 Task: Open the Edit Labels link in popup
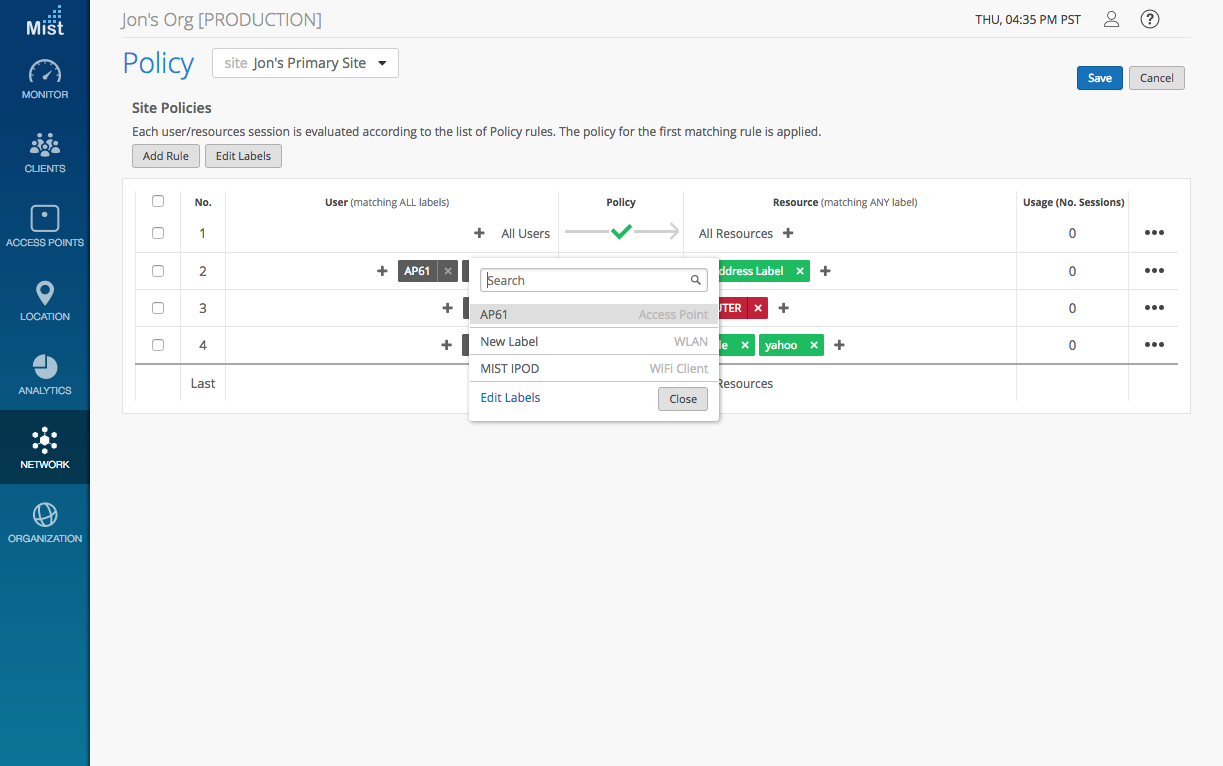(x=510, y=398)
